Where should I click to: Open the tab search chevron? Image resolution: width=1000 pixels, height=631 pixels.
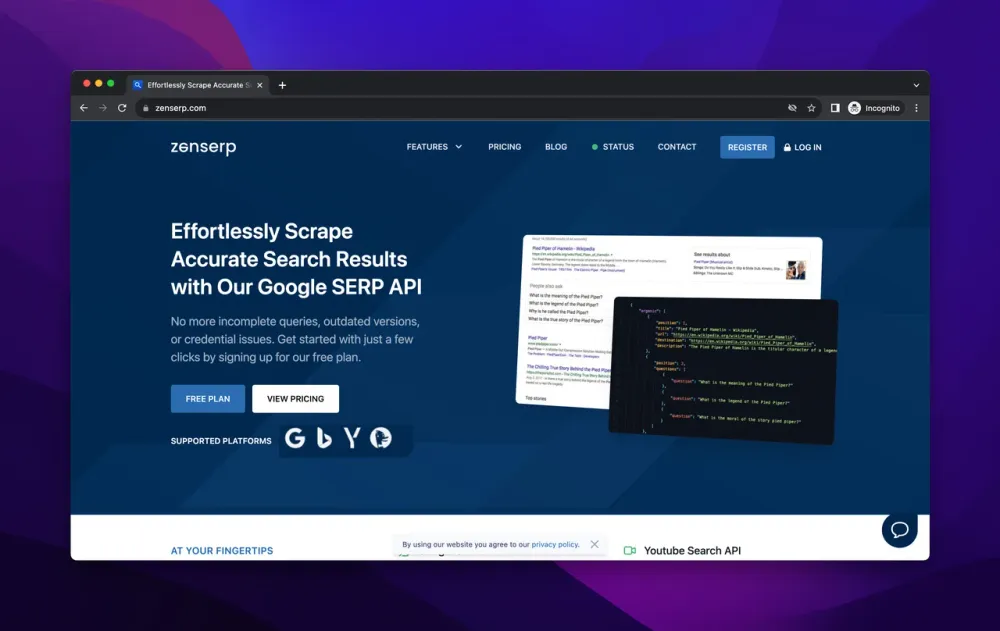pyautogui.click(x=916, y=85)
